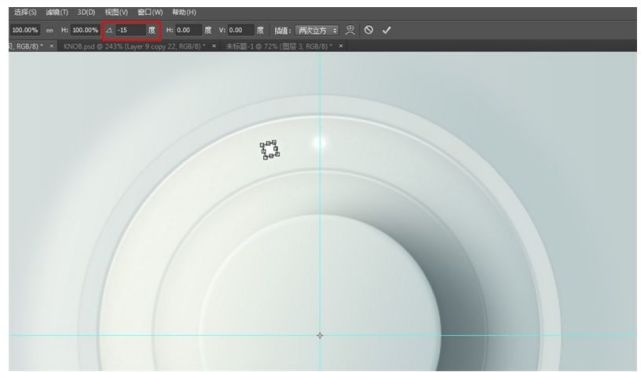Click the transform reference point crosshair
This screenshot has height=372, width=641.
tap(320, 336)
